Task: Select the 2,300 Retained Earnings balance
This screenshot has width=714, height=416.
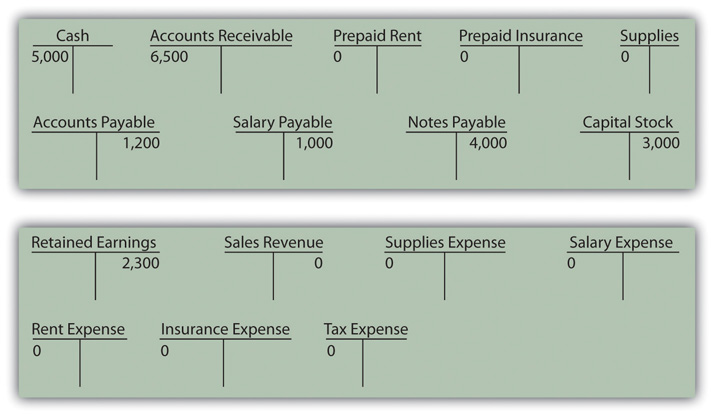Action: [141, 263]
